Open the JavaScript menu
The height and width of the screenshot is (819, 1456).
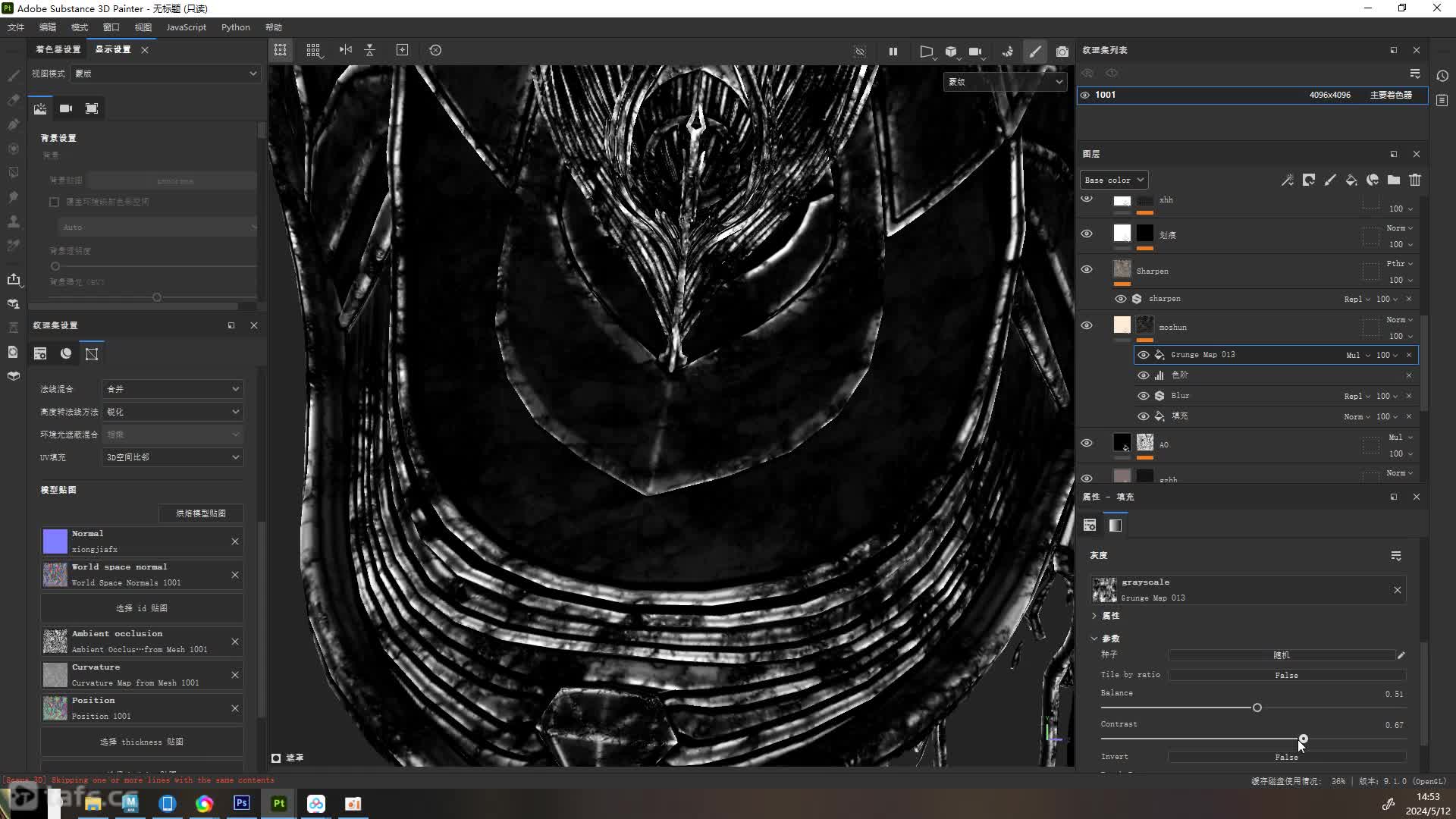pos(186,27)
